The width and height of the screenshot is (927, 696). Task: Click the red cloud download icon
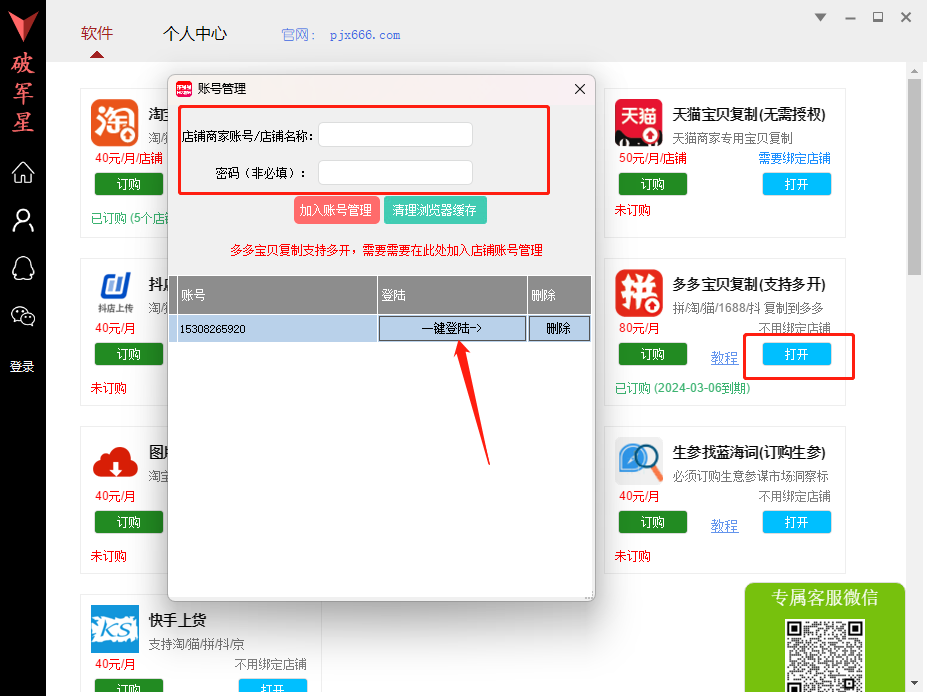pyautogui.click(x=115, y=462)
